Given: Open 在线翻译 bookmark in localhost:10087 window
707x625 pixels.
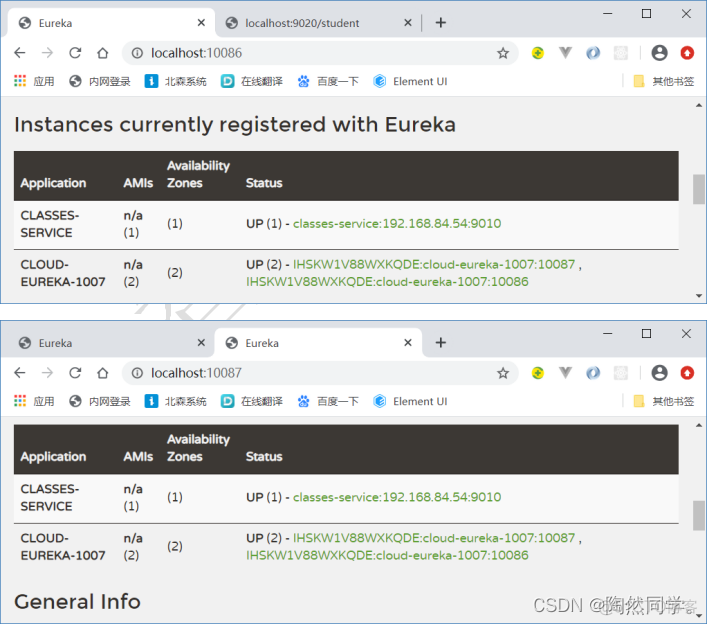Looking at the screenshot, I should point(252,401).
